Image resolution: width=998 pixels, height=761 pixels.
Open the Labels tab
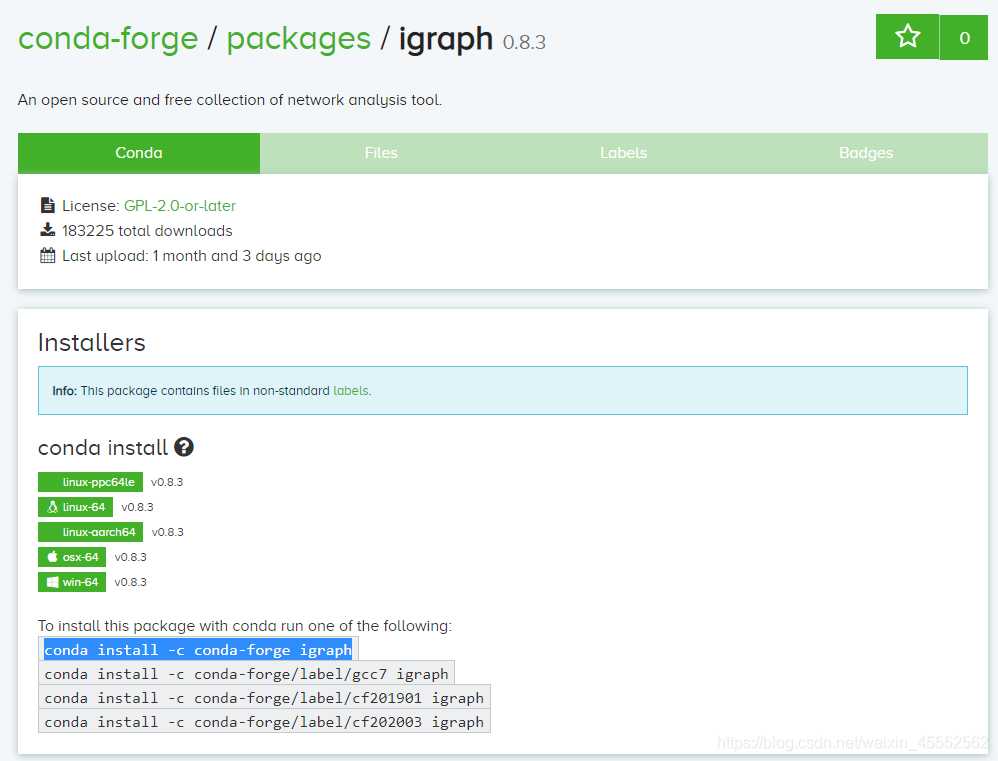[624, 153]
